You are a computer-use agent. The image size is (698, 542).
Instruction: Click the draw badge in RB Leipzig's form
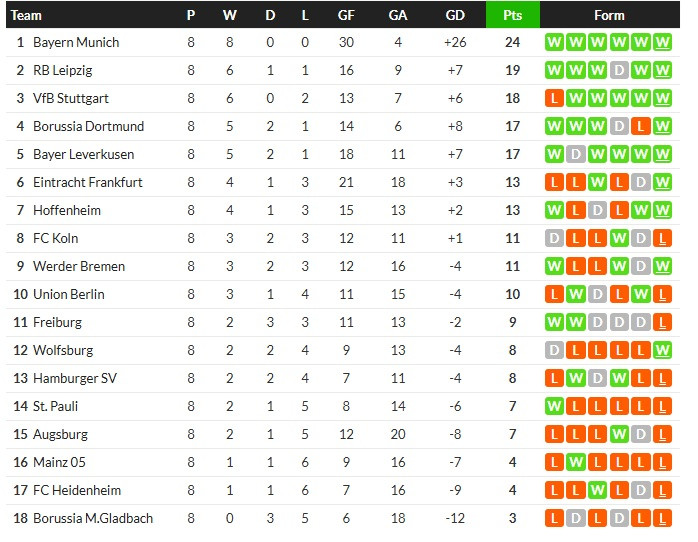(x=620, y=71)
